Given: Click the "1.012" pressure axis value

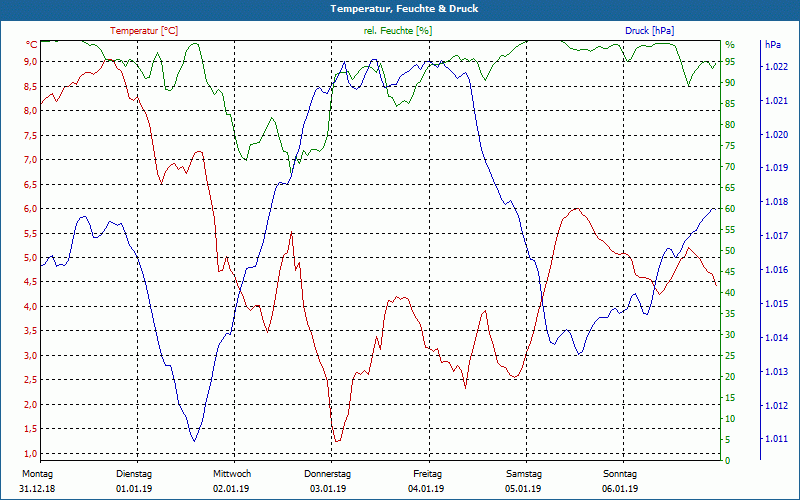Looking at the screenshot, I should [775, 406].
